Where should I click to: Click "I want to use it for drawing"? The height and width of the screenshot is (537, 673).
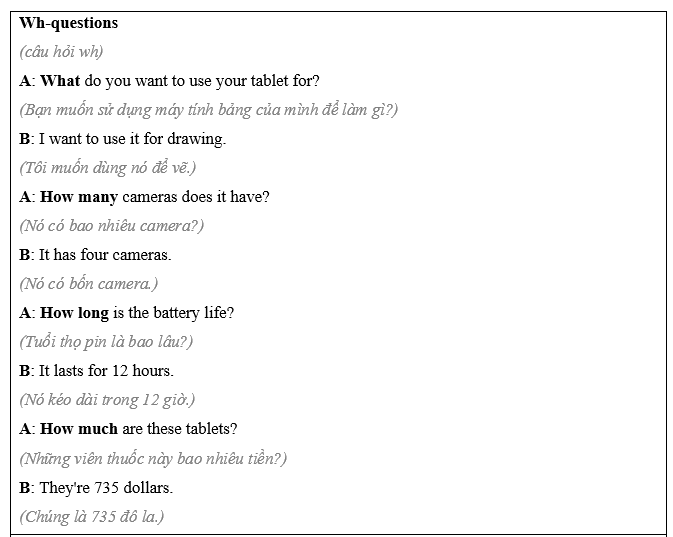coord(132,138)
